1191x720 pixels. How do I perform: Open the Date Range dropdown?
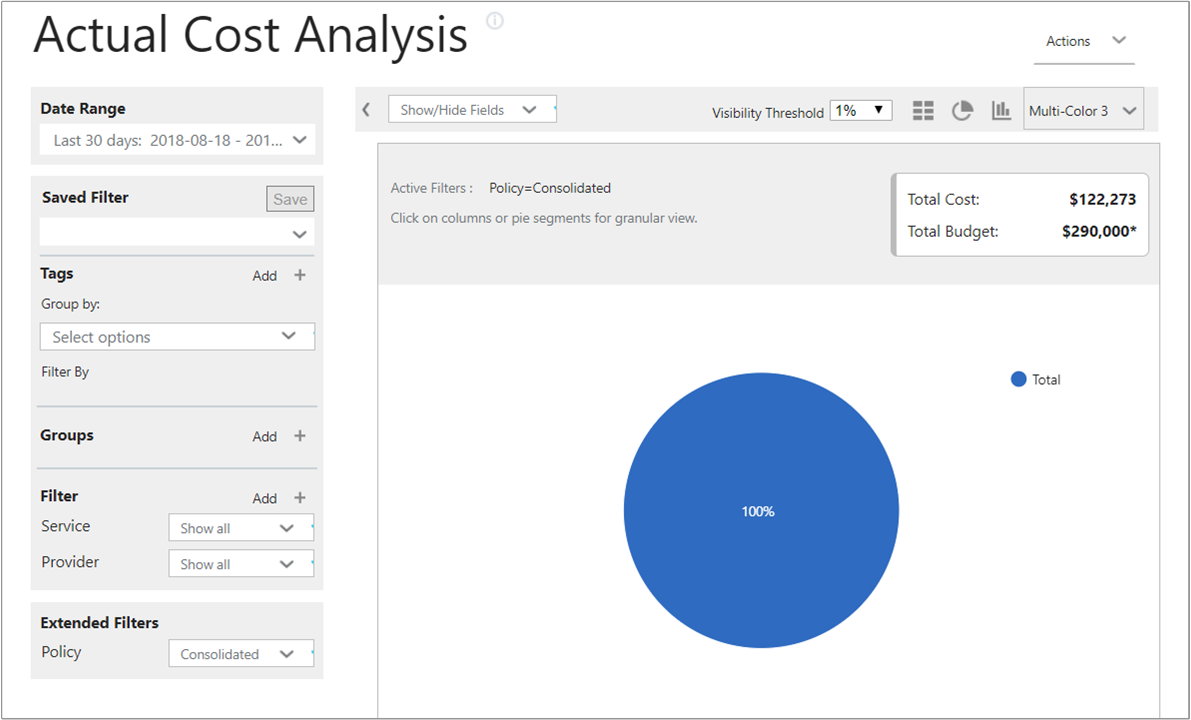177,141
